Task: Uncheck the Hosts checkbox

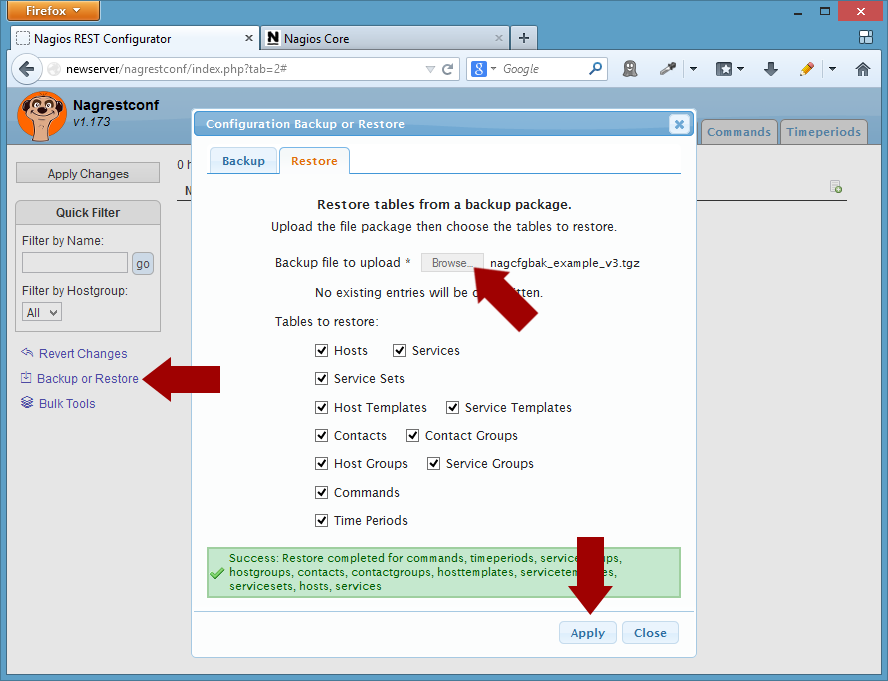Action: [321, 350]
